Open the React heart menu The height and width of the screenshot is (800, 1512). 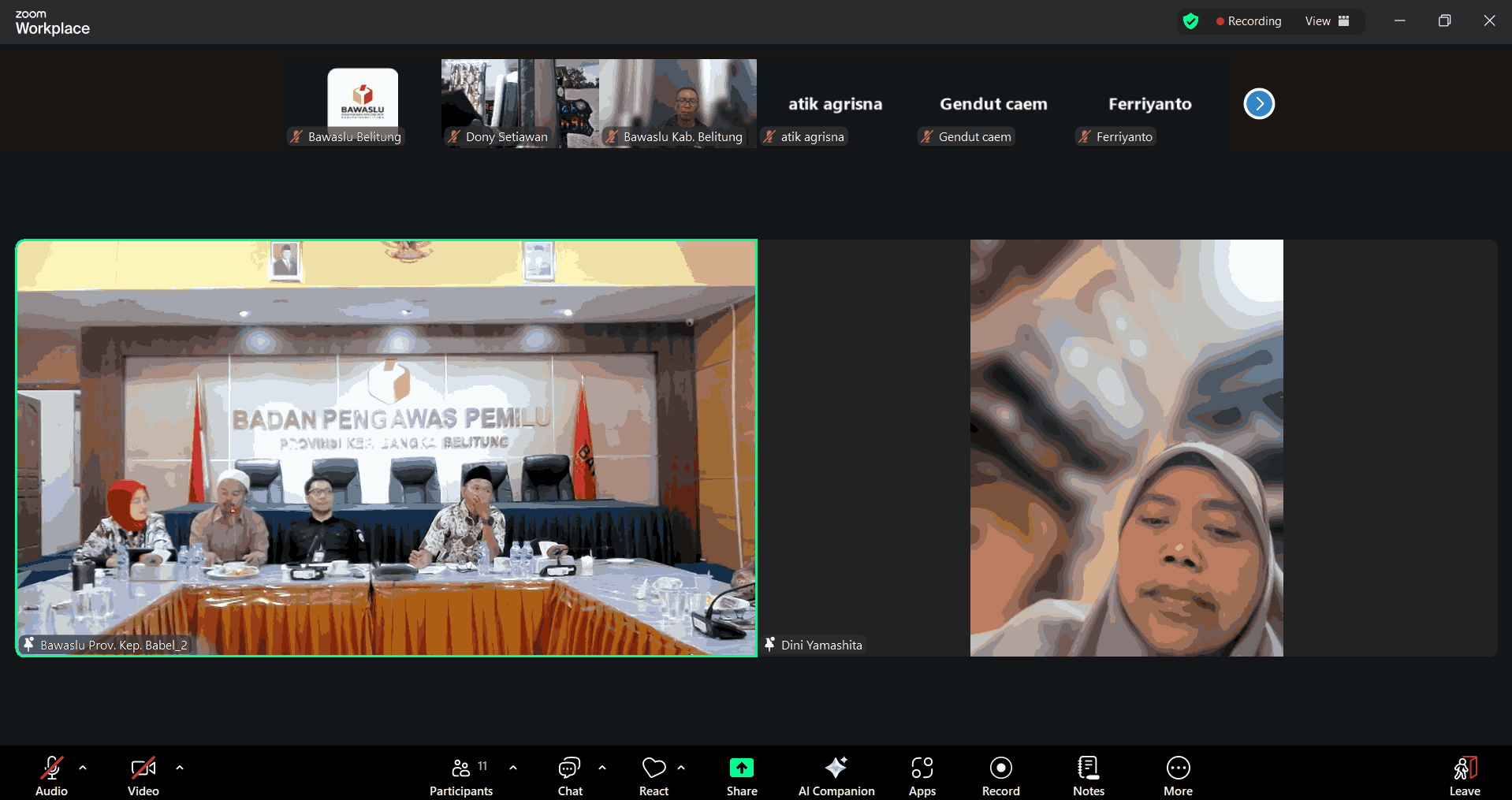click(x=654, y=776)
